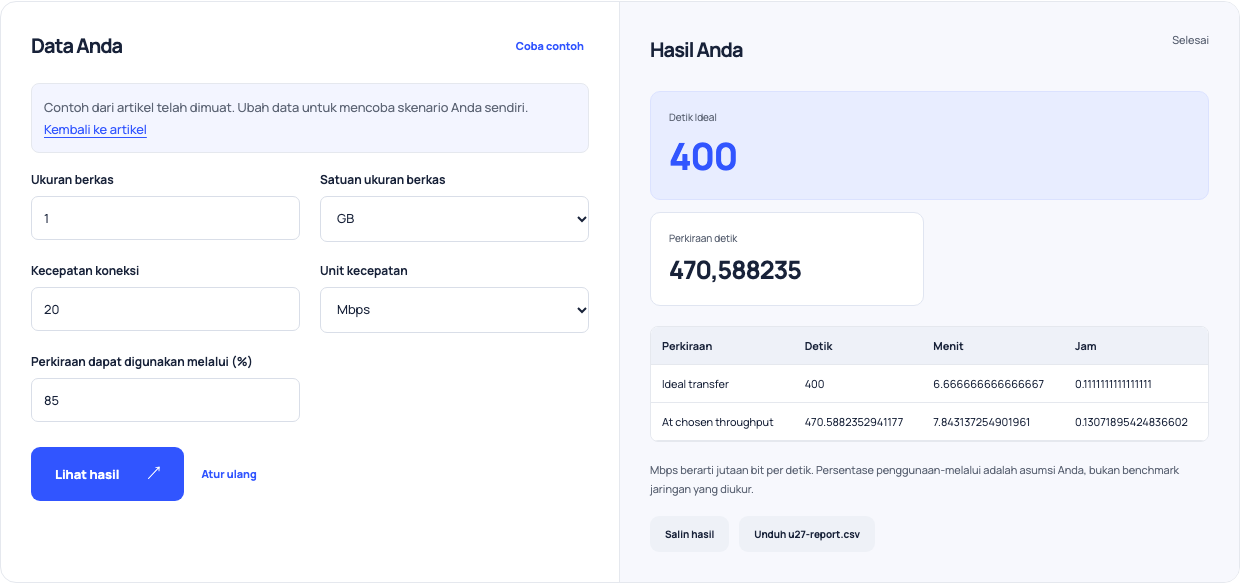This screenshot has width=1240, height=584.
Task: Follow the Kembali ke artikel link
Action: click(x=95, y=129)
